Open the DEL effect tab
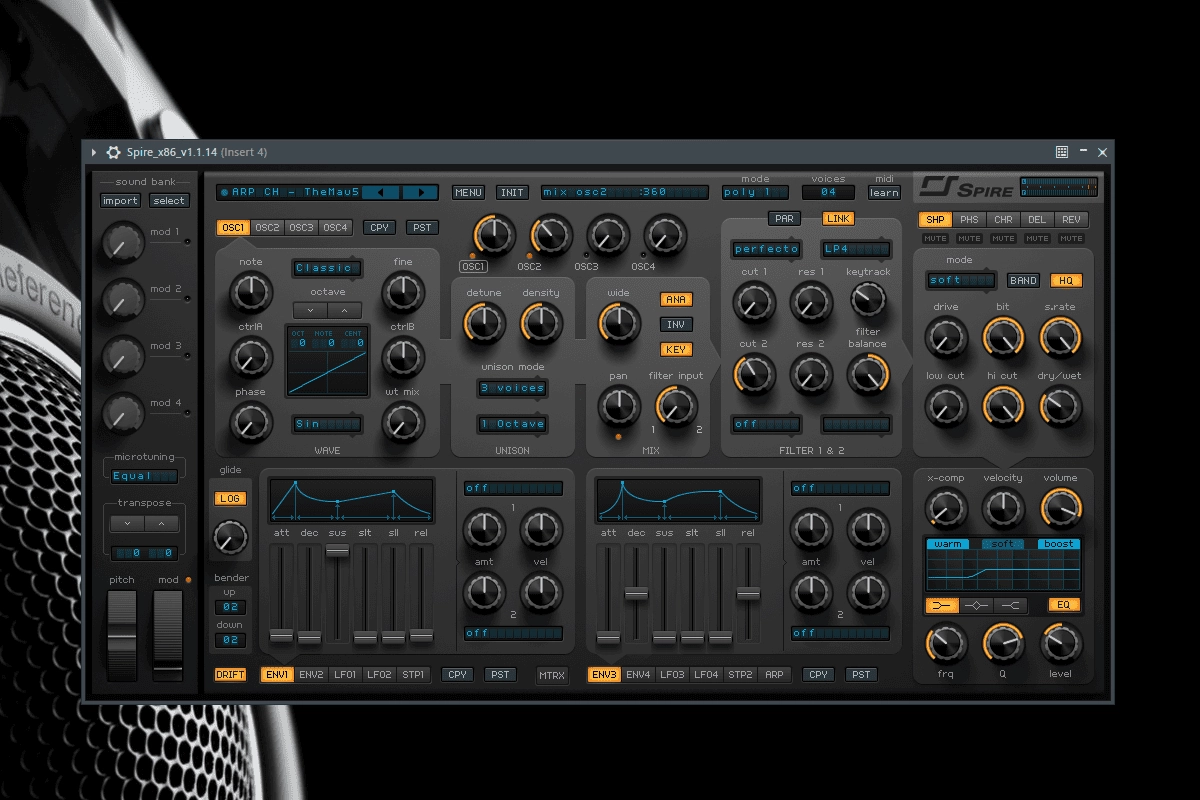This screenshot has height=800, width=1200. tap(1037, 220)
